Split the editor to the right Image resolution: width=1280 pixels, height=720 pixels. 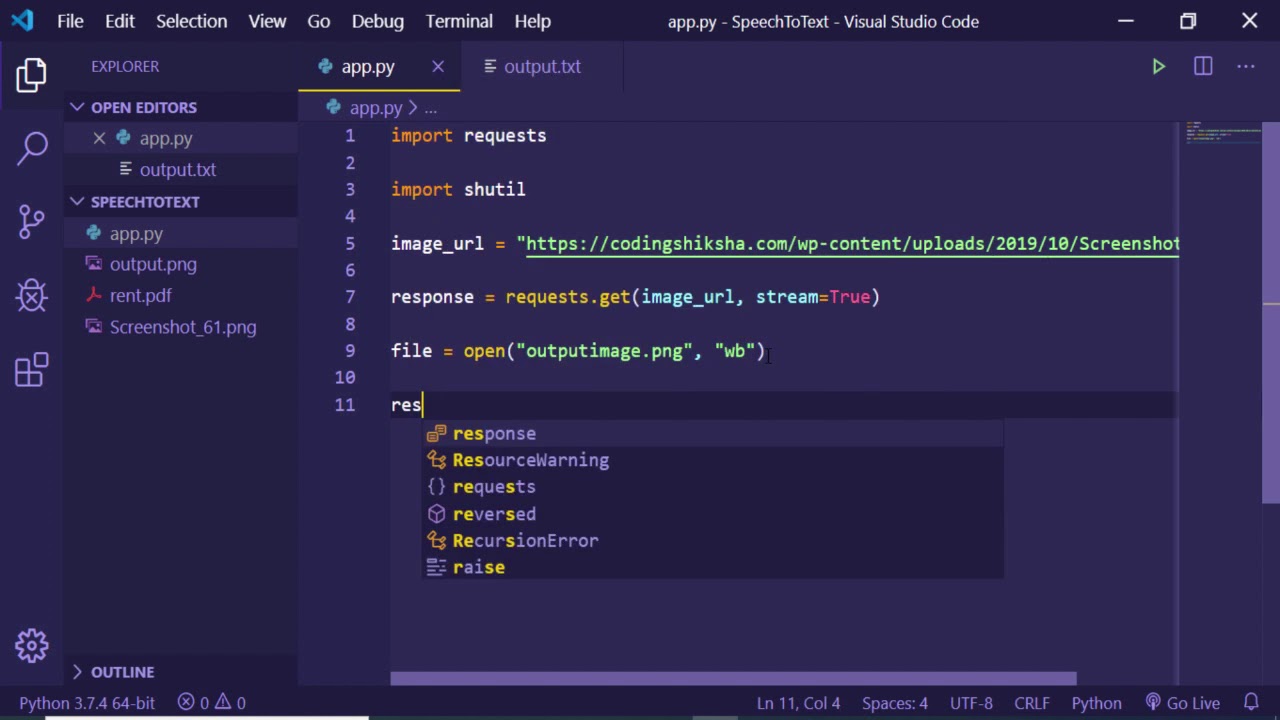(1203, 67)
